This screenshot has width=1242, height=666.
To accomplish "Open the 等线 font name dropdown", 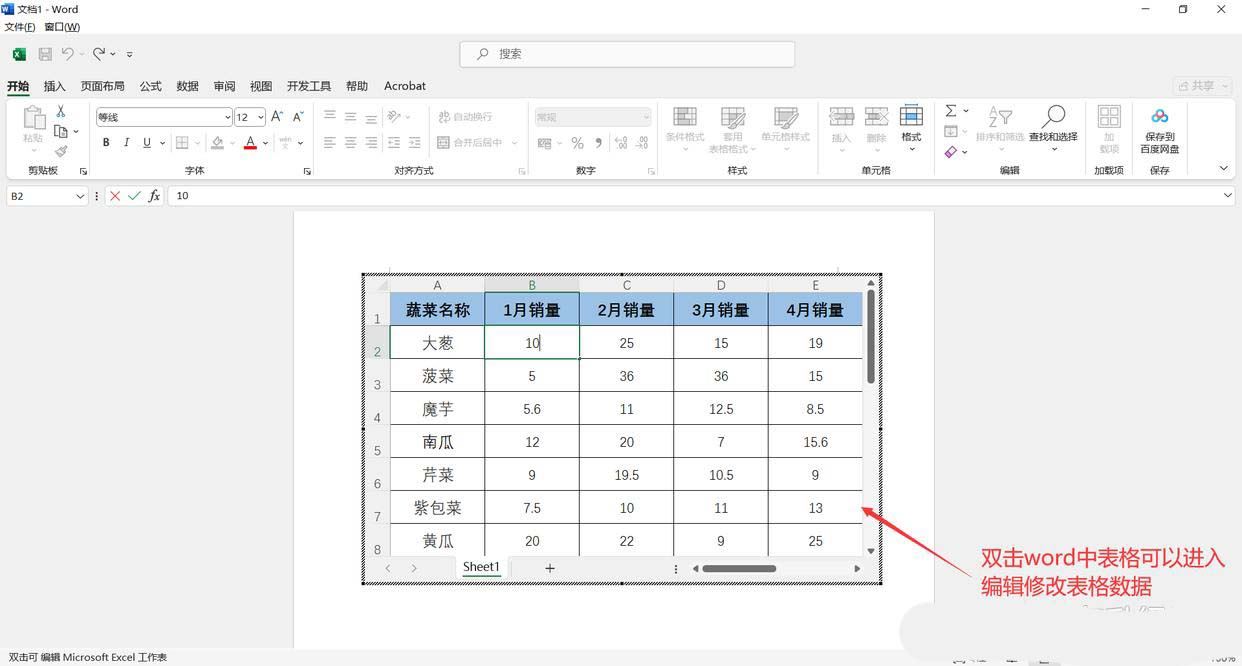I will [x=227, y=117].
